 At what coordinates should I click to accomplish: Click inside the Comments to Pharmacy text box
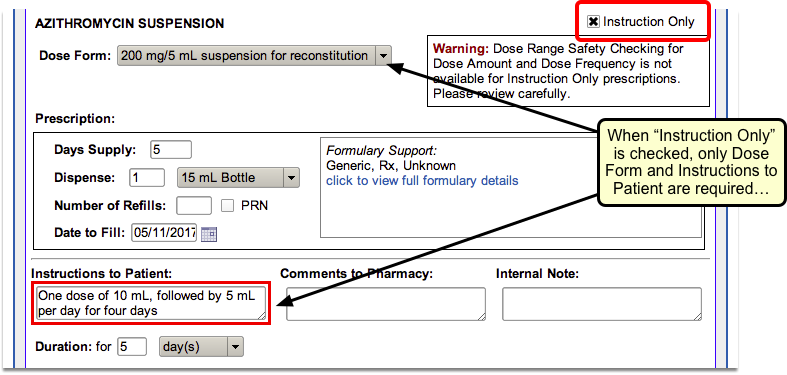[x=386, y=304]
